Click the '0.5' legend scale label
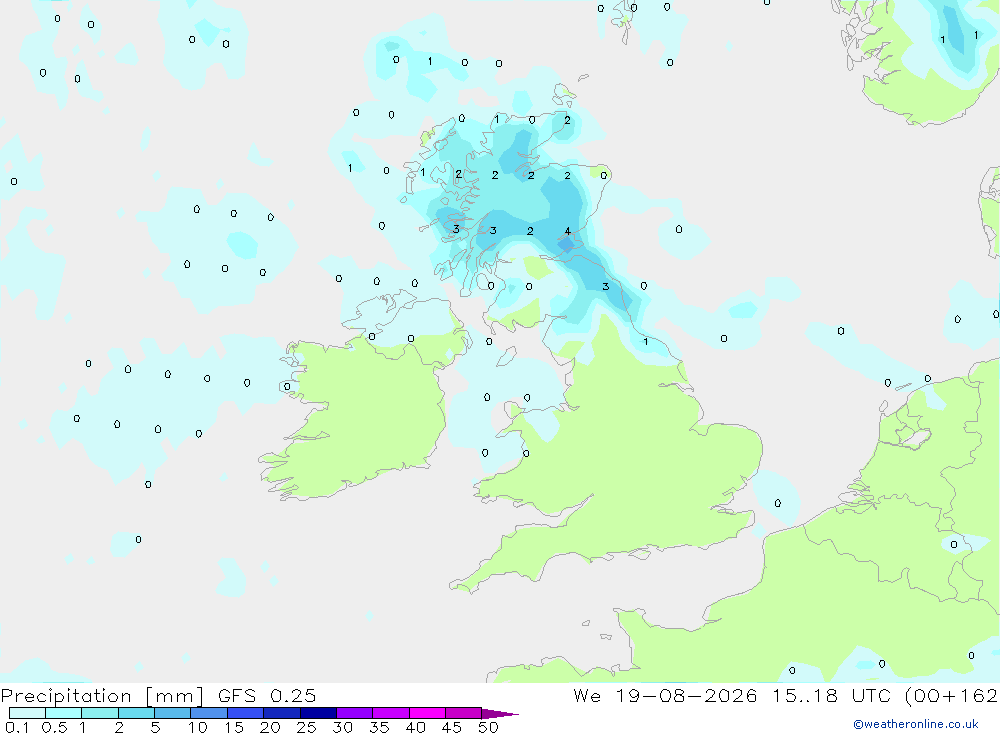Image resolution: width=1000 pixels, height=733 pixels. pos(54,727)
